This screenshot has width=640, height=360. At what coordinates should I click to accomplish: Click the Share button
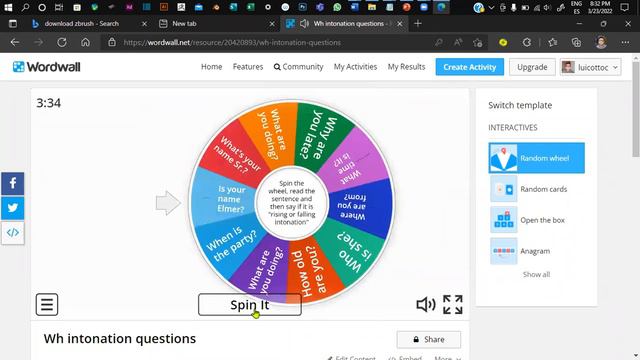coord(429,339)
